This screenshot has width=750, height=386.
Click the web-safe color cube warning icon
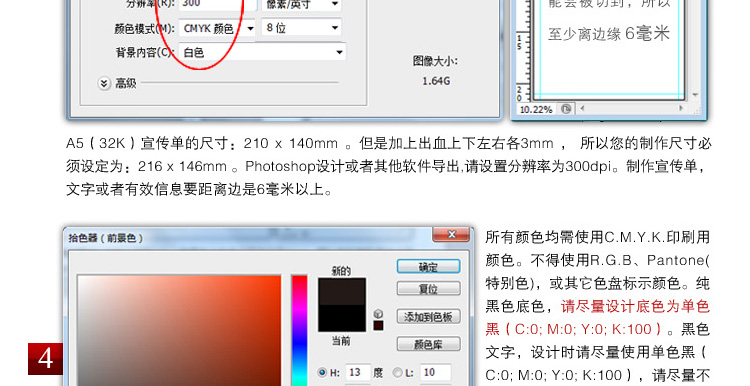click(x=378, y=314)
